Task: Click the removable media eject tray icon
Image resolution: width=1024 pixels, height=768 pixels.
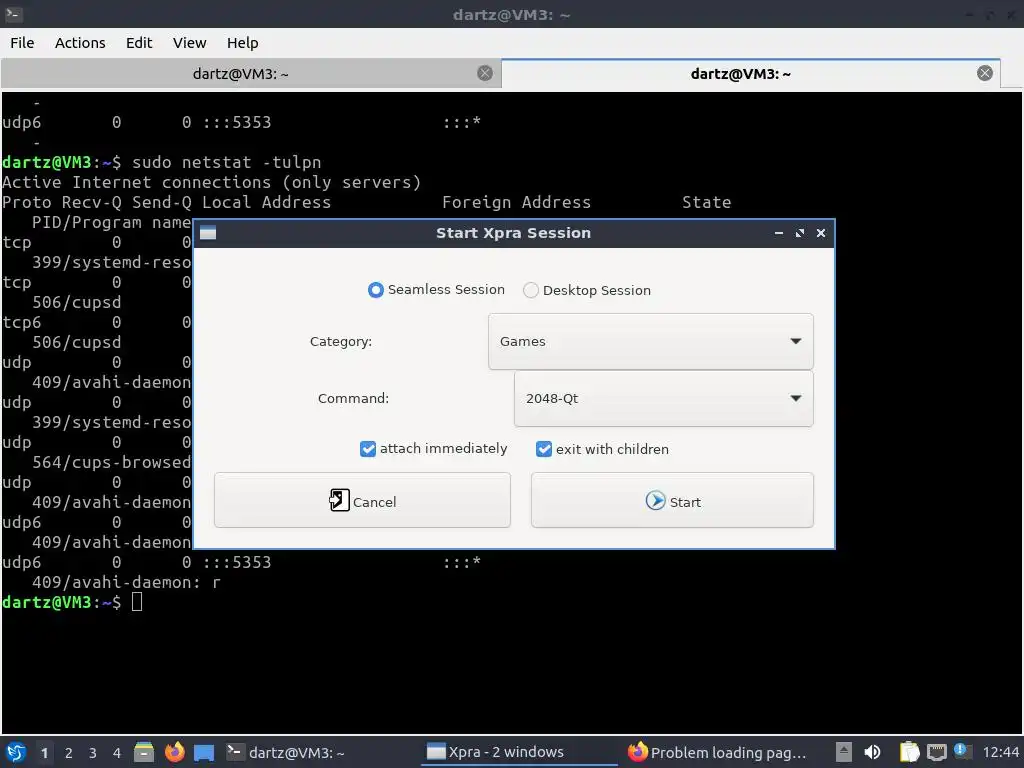Action: pos(844,752)
